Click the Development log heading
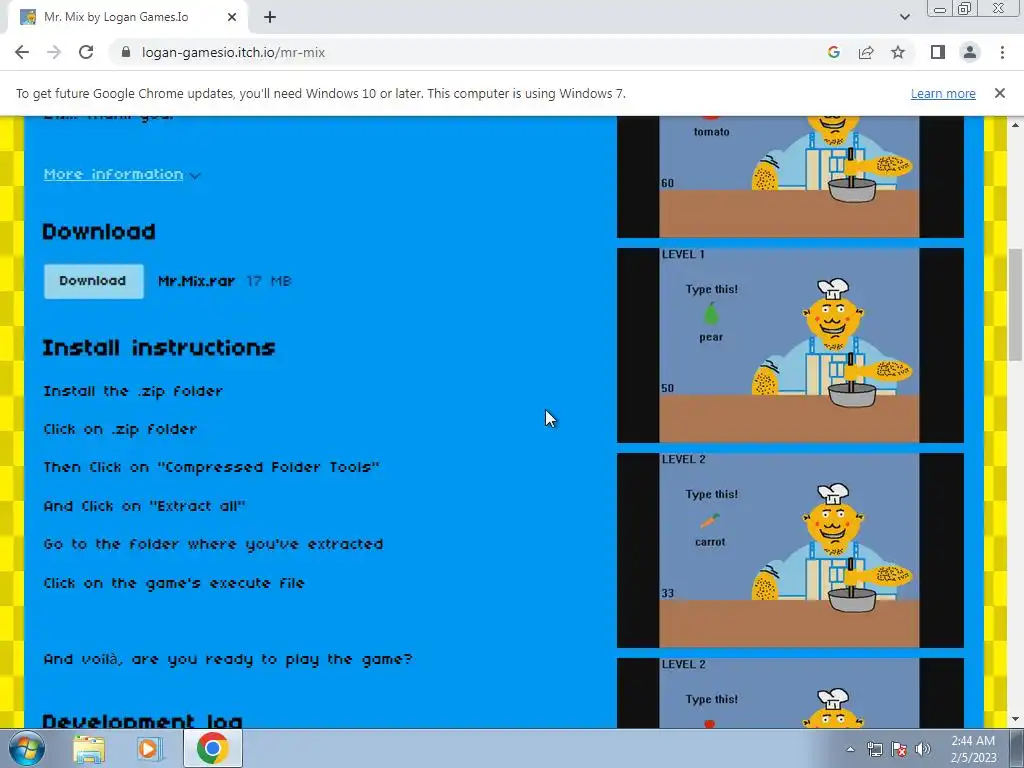This screenshot has height=768, width=1024. (x=142, y=721)
